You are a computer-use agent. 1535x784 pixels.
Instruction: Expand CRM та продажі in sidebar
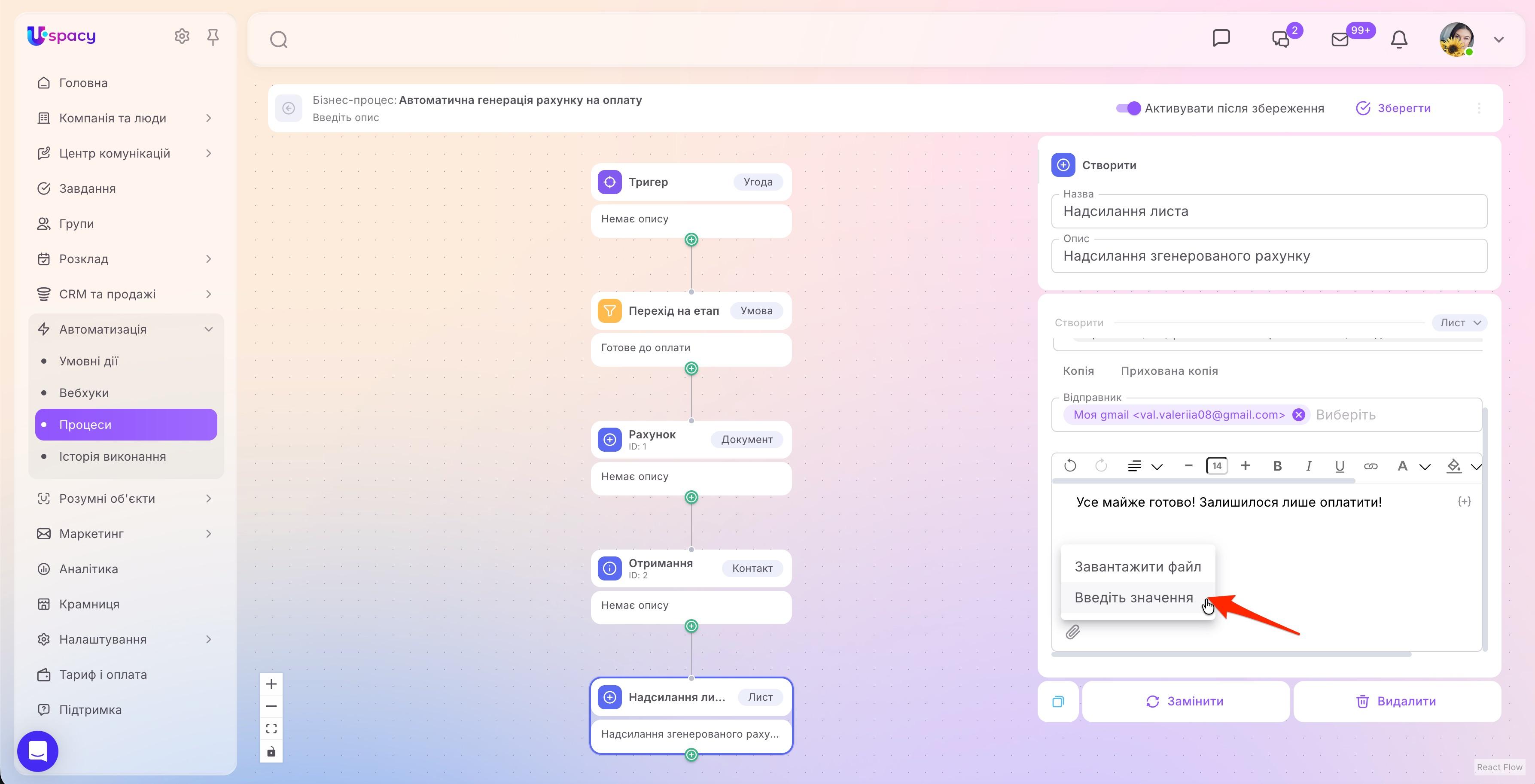(209, 294)
